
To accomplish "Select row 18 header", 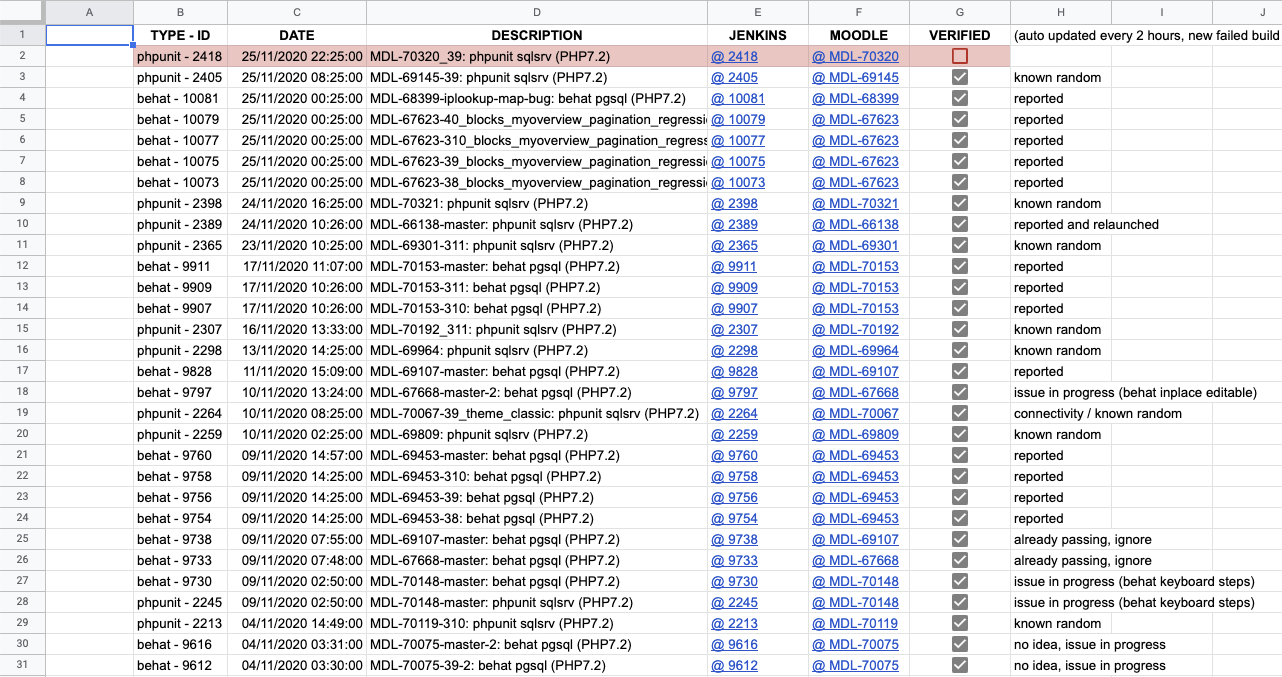I will 22,392.
